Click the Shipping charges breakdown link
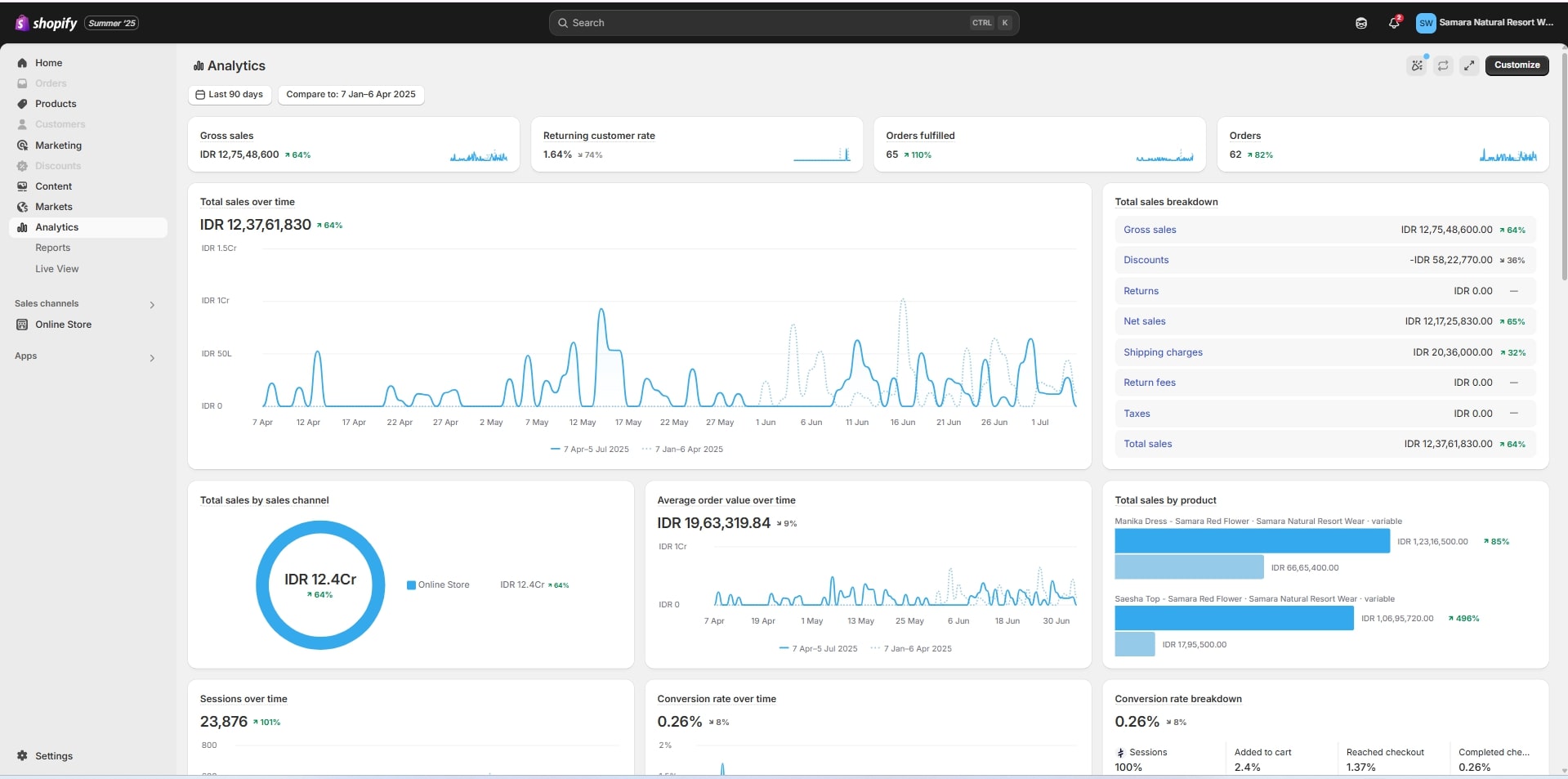The image size is (1568, 779). coord(1163,352)
